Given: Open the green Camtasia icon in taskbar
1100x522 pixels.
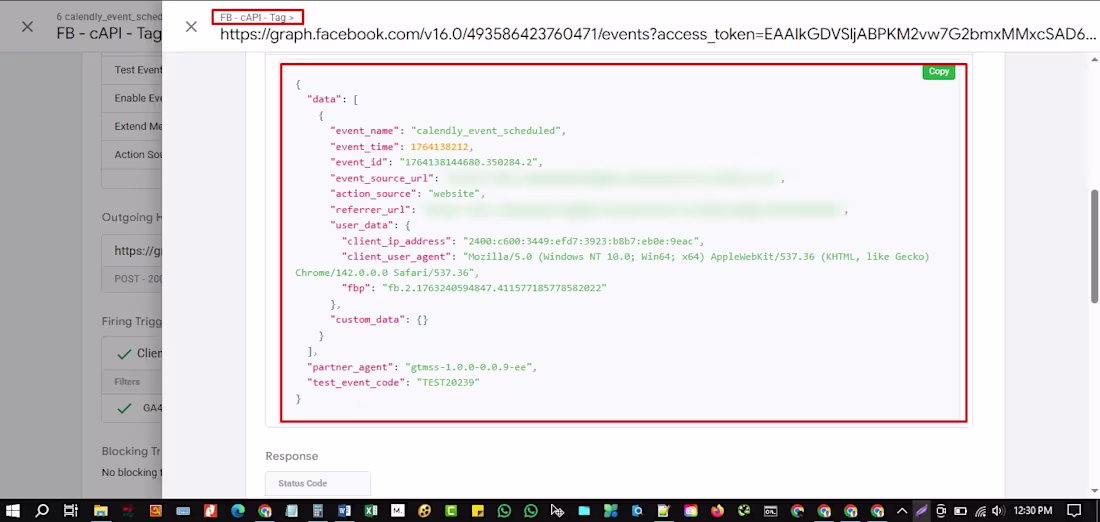Looking at the screenshot, I should [x=451, y=511].
